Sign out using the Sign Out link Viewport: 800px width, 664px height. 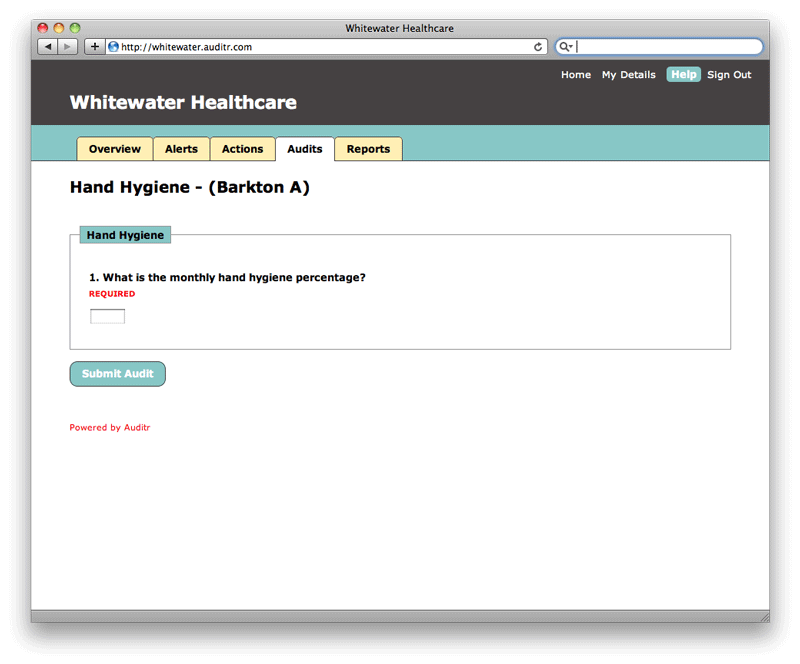(x=729, y=75)
